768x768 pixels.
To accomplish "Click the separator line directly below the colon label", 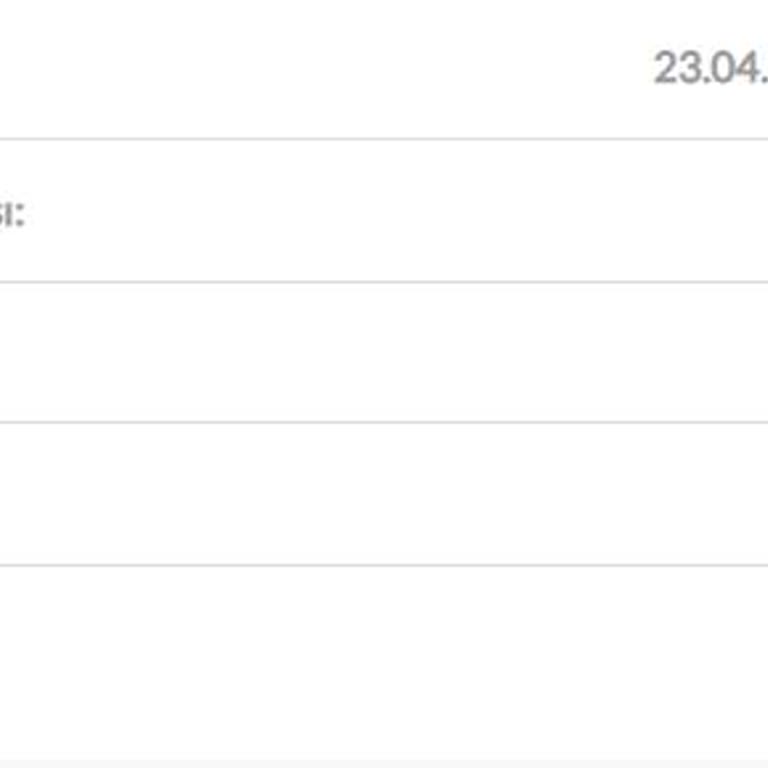I will point(384,282).
